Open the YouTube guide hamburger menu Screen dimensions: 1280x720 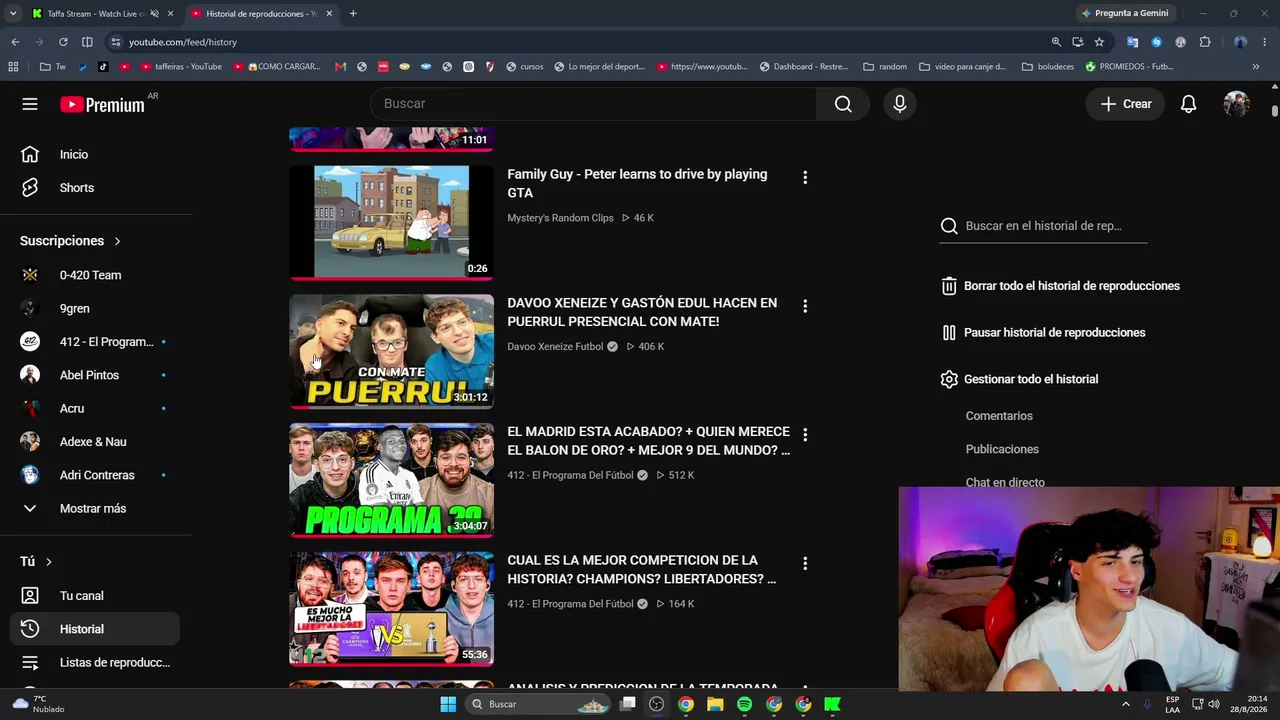point(30,104)
